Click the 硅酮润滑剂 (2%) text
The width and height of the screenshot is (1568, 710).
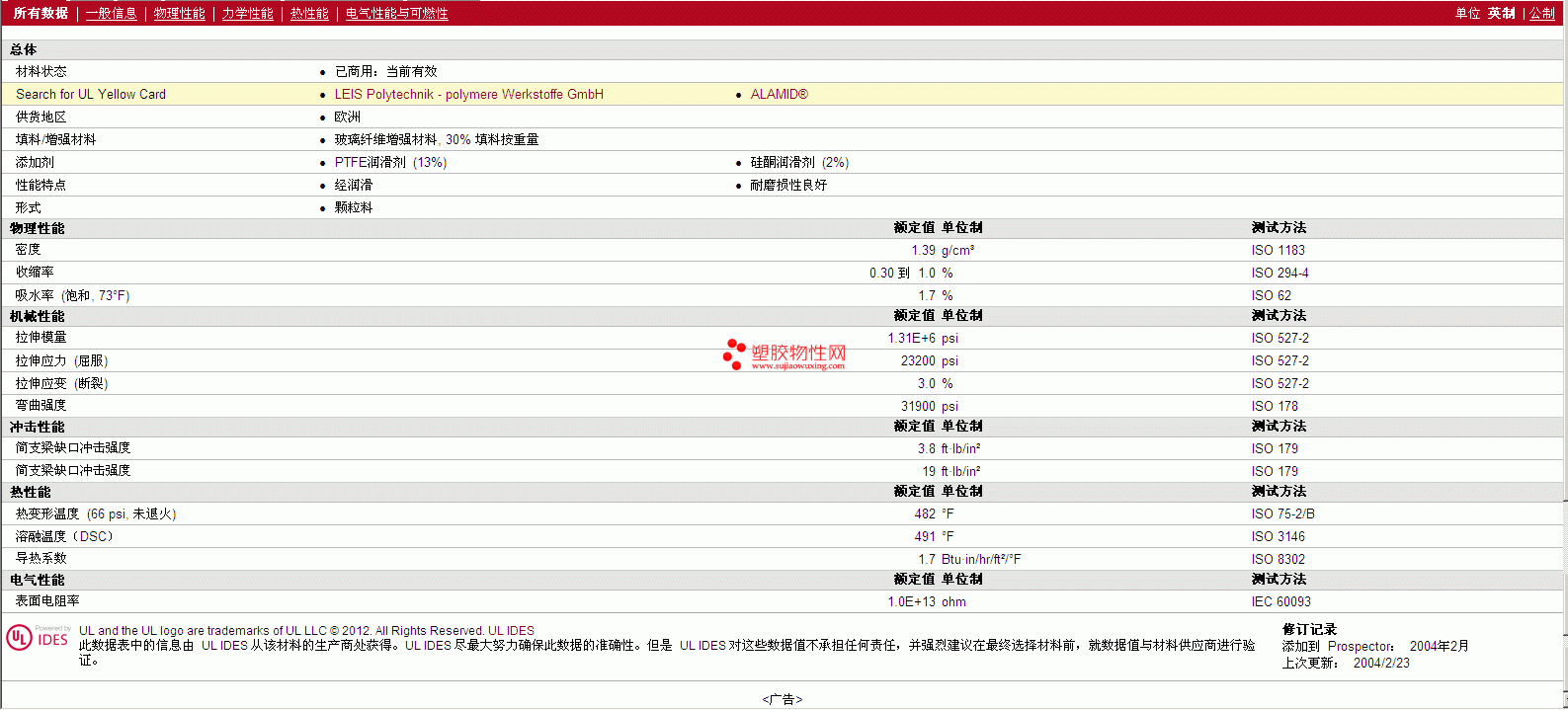pyautogui.click(x=799, y=162)
